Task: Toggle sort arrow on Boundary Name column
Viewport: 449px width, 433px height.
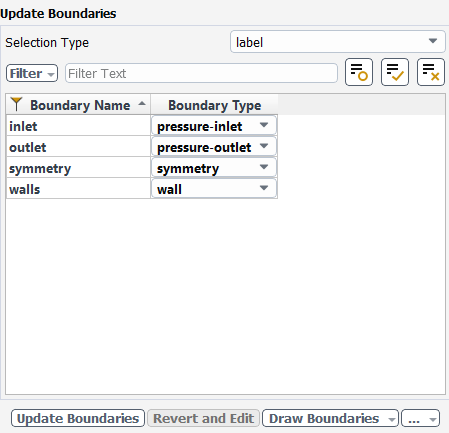Action: tap(142, 103)
